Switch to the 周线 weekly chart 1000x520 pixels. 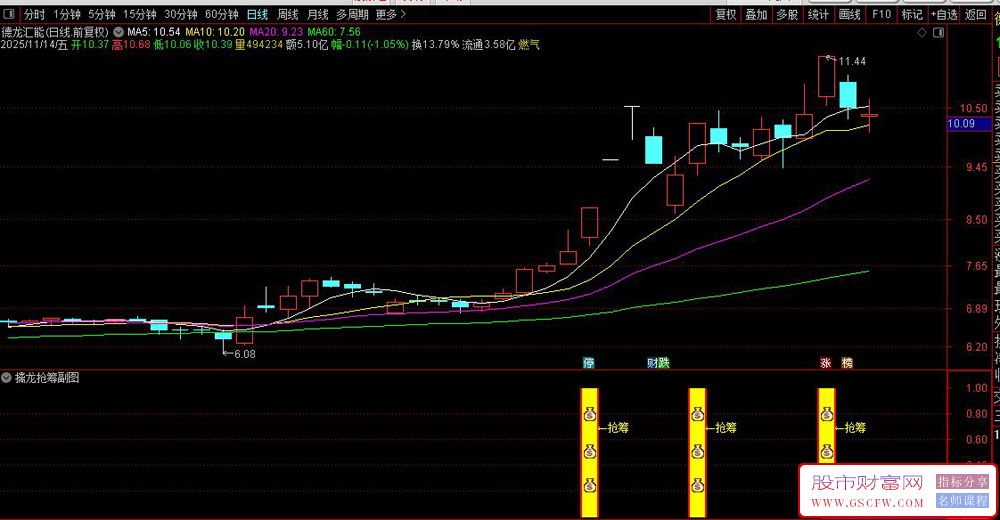click(x=288, y=14)
